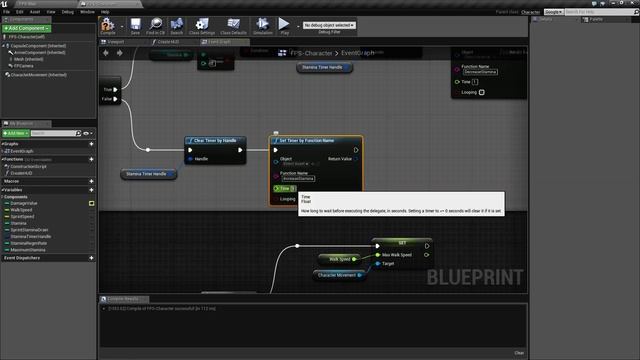The width and height of the screenshot is (640, 360).
Task: Click the Character parent class link
Action: click(x=531, y=12)
